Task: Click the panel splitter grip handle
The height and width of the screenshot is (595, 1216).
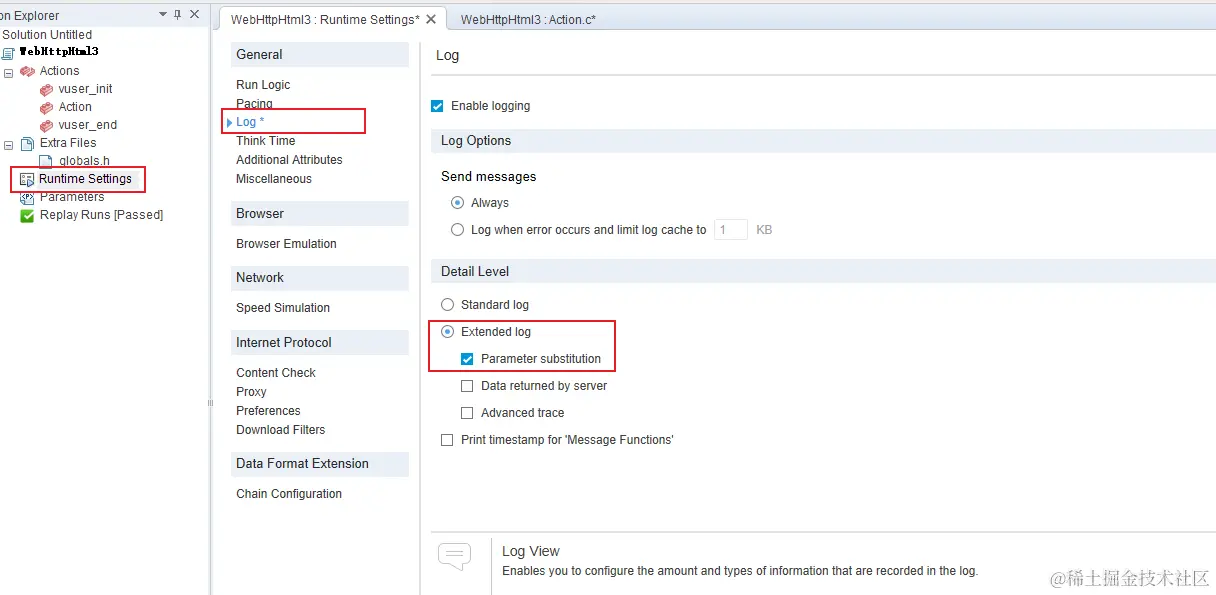Action: point(210,402)
